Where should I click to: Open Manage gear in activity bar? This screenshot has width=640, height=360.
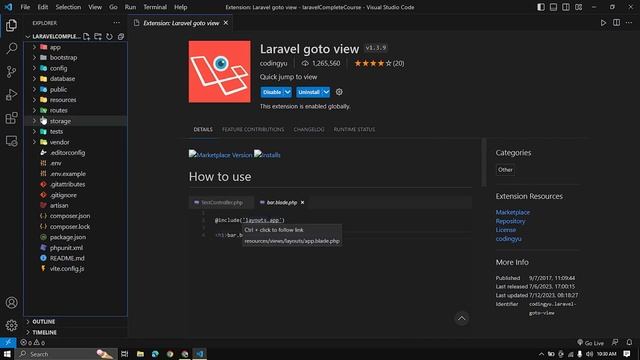11,325
